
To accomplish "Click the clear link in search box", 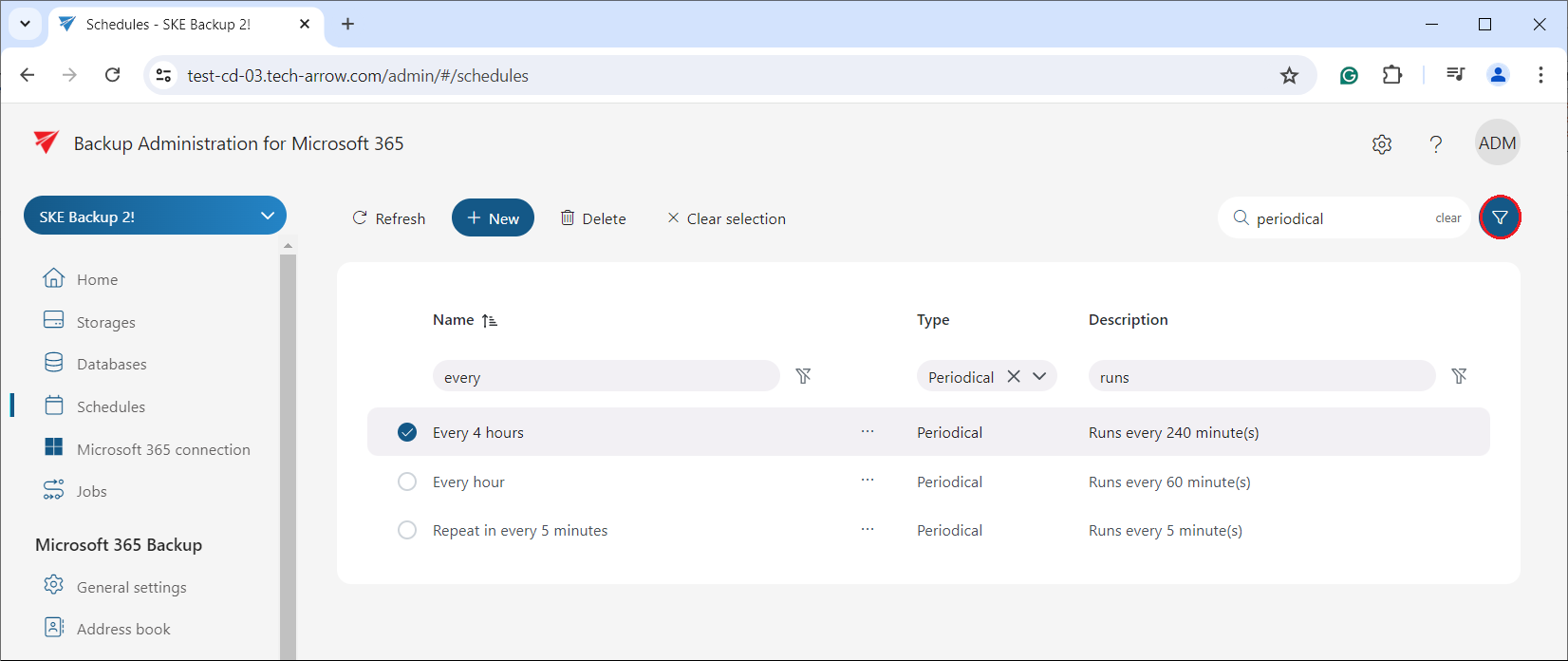I will tap(1447, 218).
